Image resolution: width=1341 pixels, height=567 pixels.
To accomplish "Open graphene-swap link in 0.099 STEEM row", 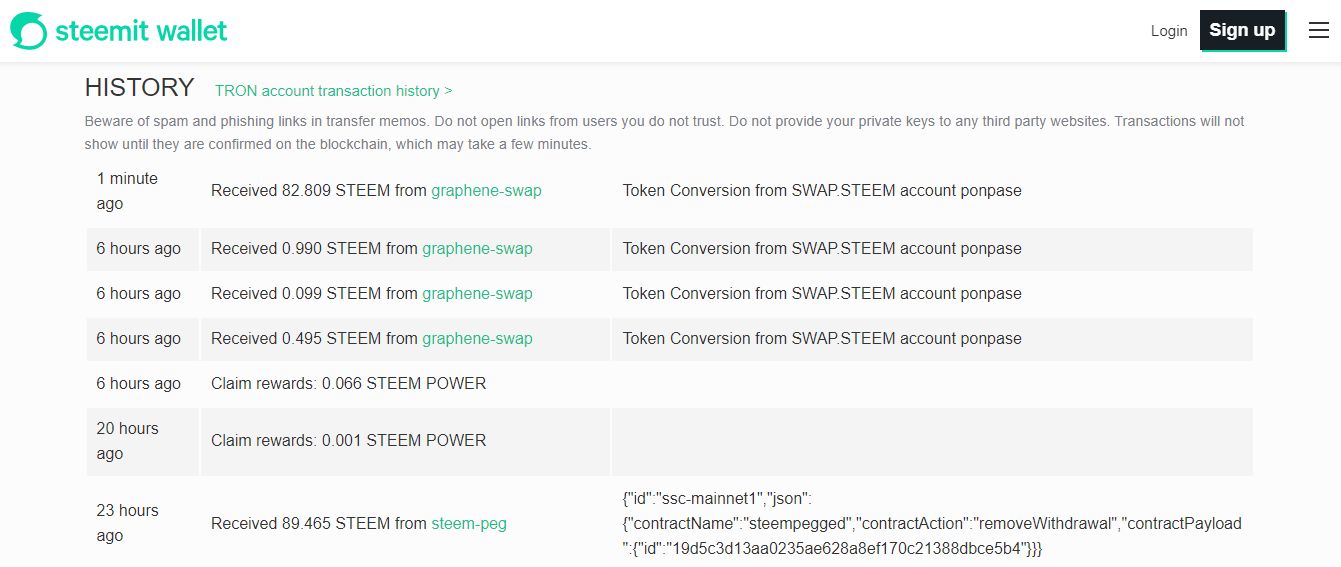I will pyautogui.click(x=477, y=293).
